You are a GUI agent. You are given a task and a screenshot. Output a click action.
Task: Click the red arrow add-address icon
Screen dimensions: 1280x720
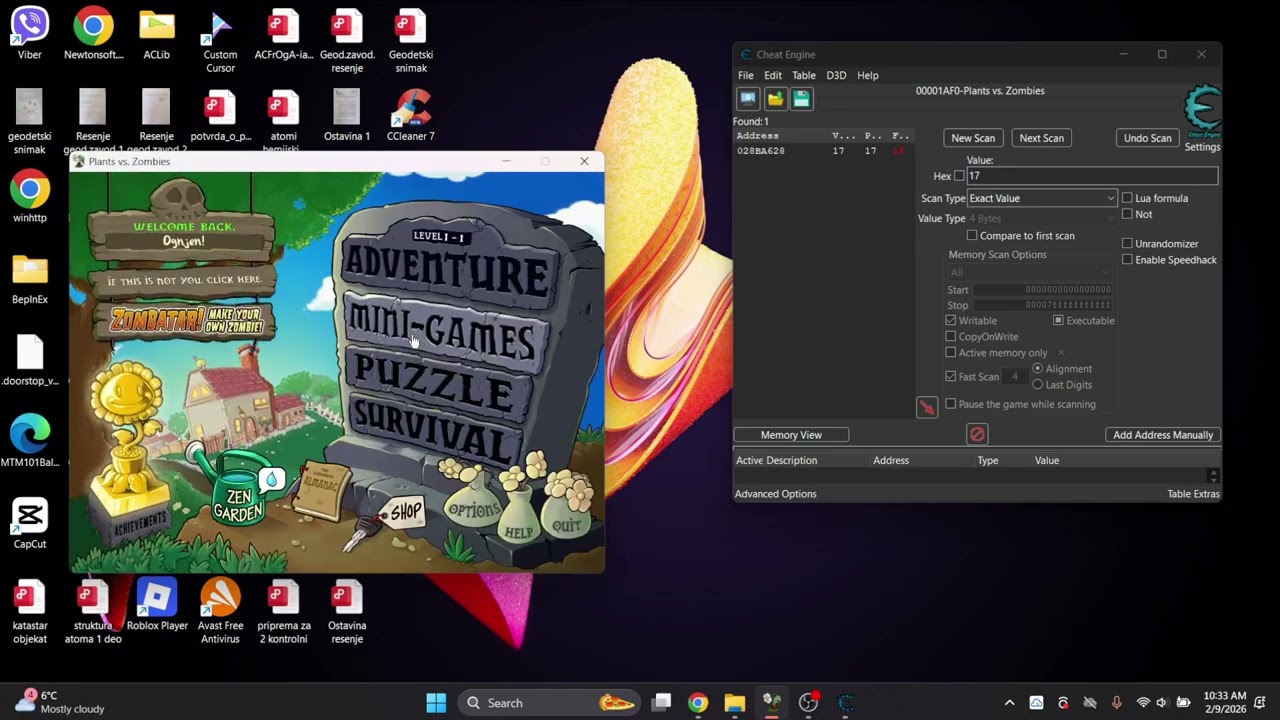927,407
